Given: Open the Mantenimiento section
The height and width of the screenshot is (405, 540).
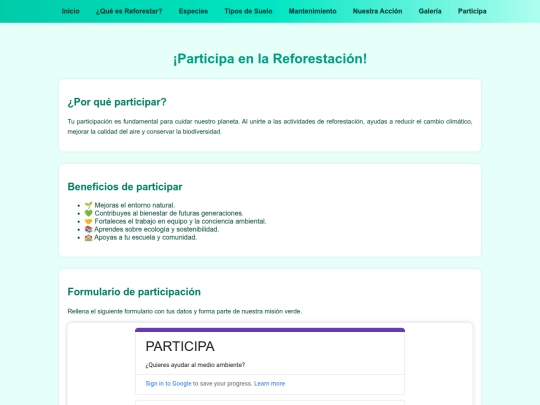Looking at the screenshot, I should (x=312, y=11).
